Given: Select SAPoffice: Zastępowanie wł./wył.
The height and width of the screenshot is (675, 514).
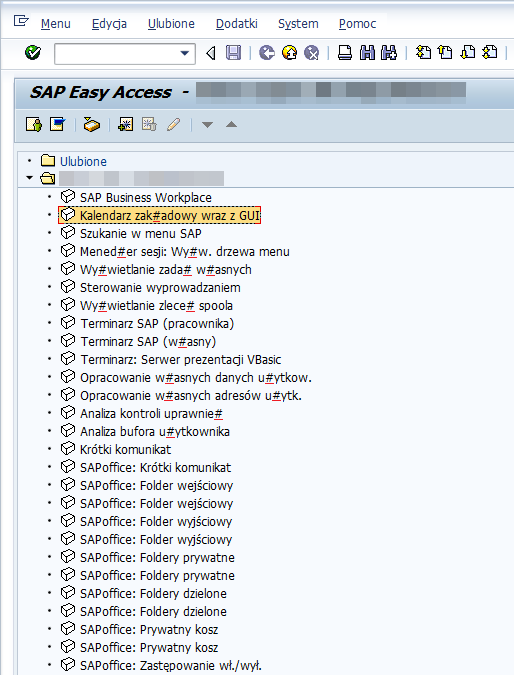Looking at the screenshot, I should pos(170,666).
